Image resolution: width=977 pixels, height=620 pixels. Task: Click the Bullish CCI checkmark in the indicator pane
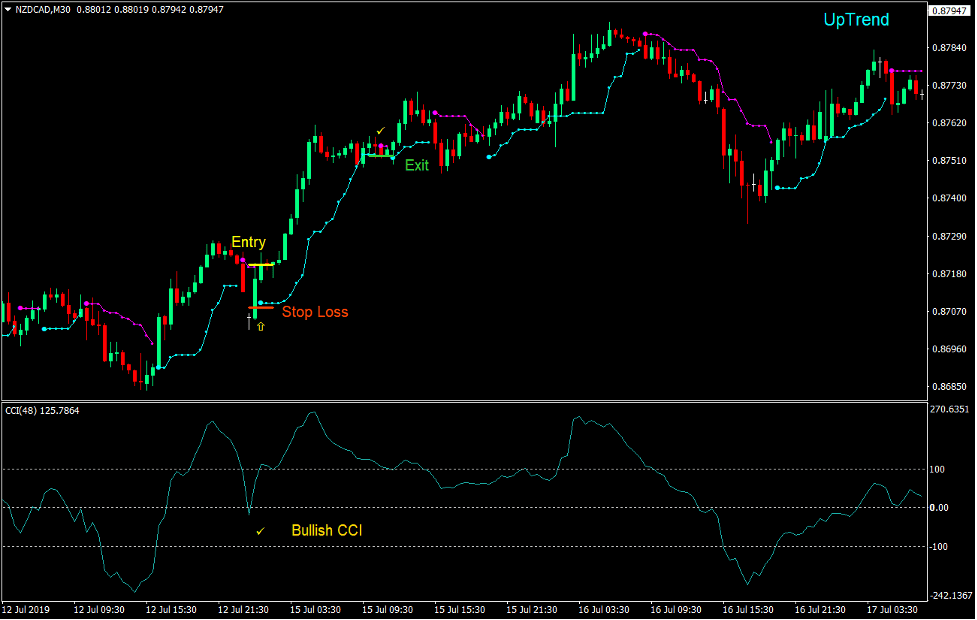click(259, 529)
